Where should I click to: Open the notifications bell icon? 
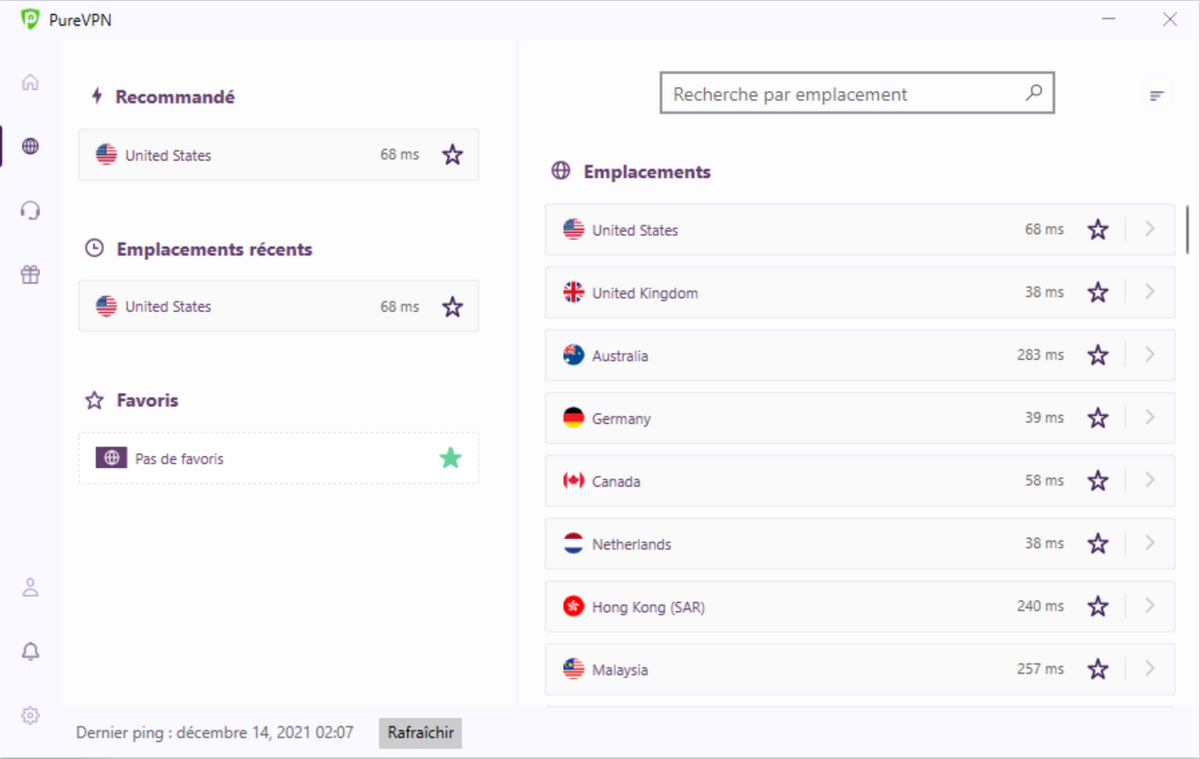tap(30, 651)
